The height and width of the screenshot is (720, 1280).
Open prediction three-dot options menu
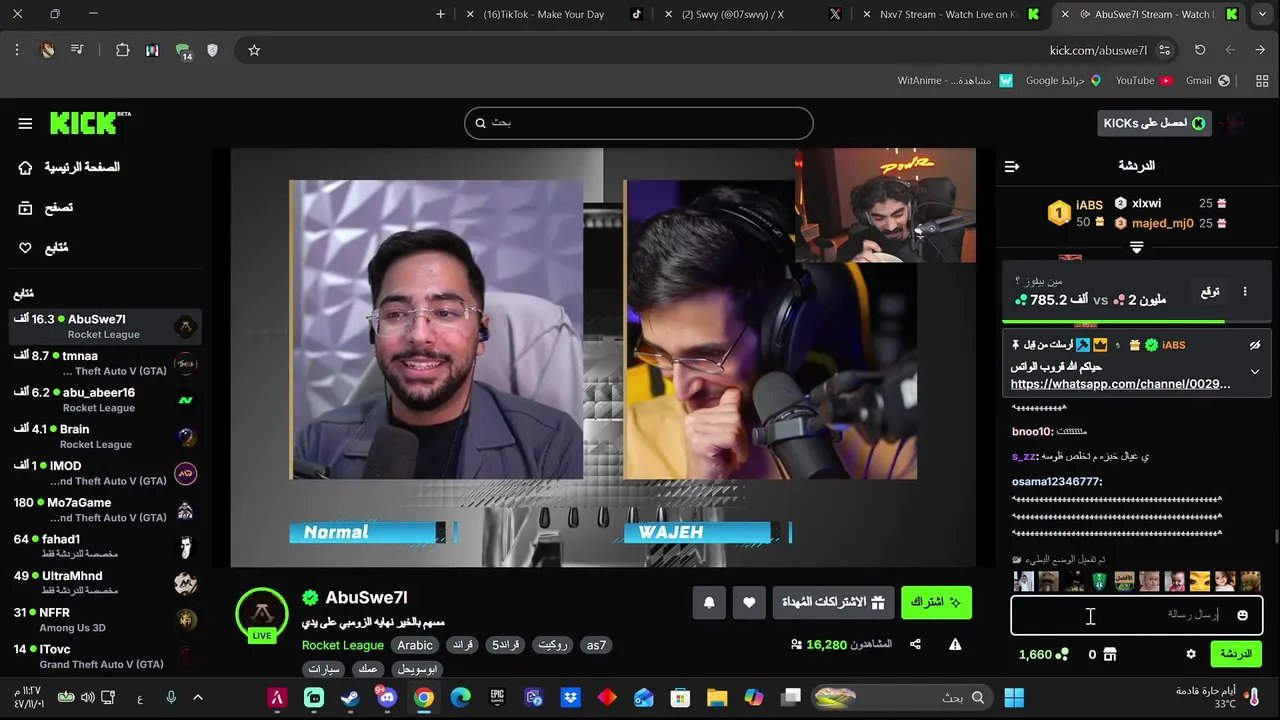[x=1245, y=292]
